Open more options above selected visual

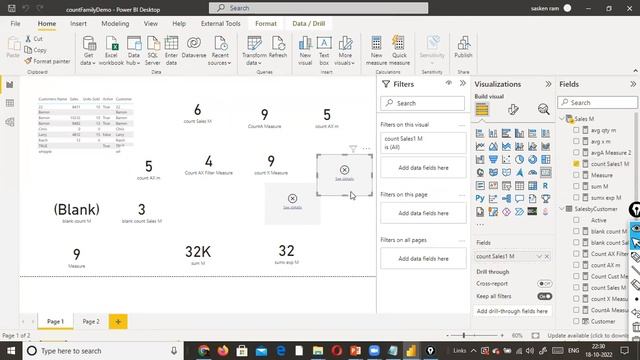tap(366, 149)
